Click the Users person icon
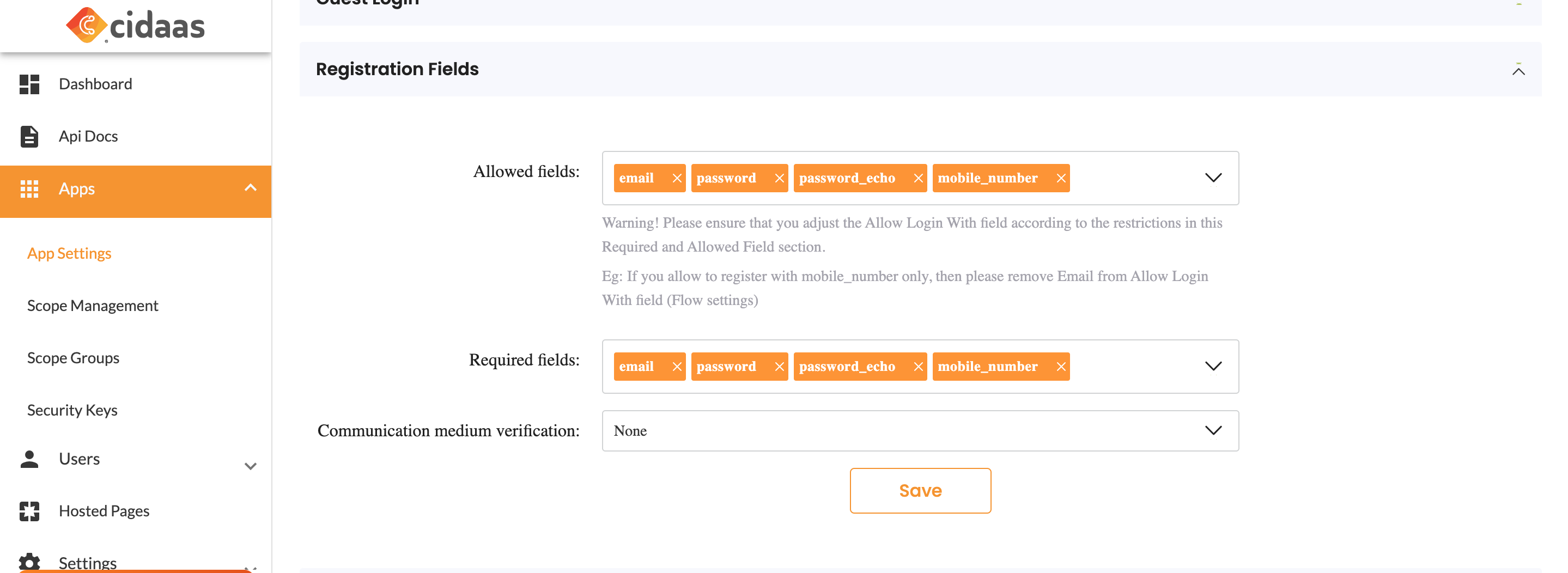 click(29, 459)
